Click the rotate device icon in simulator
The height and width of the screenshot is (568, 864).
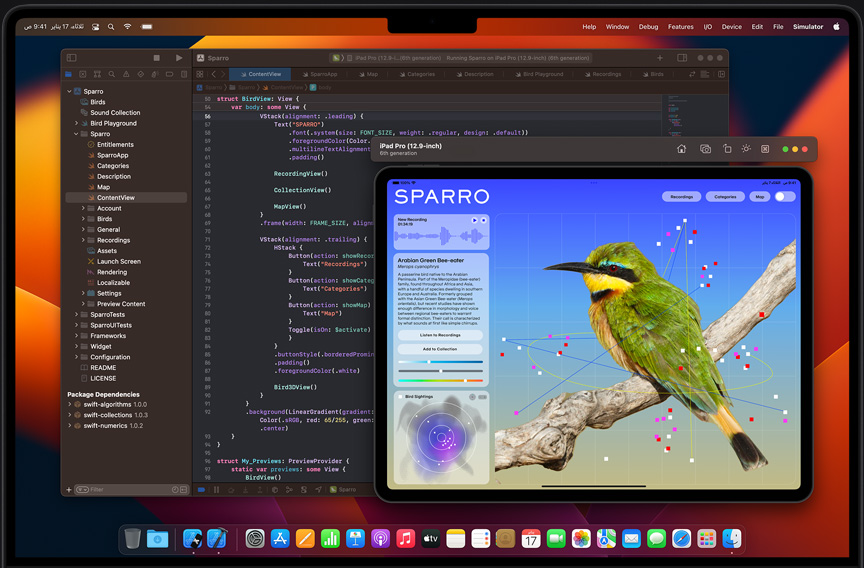pyautogui.click(x=727, y=149)
